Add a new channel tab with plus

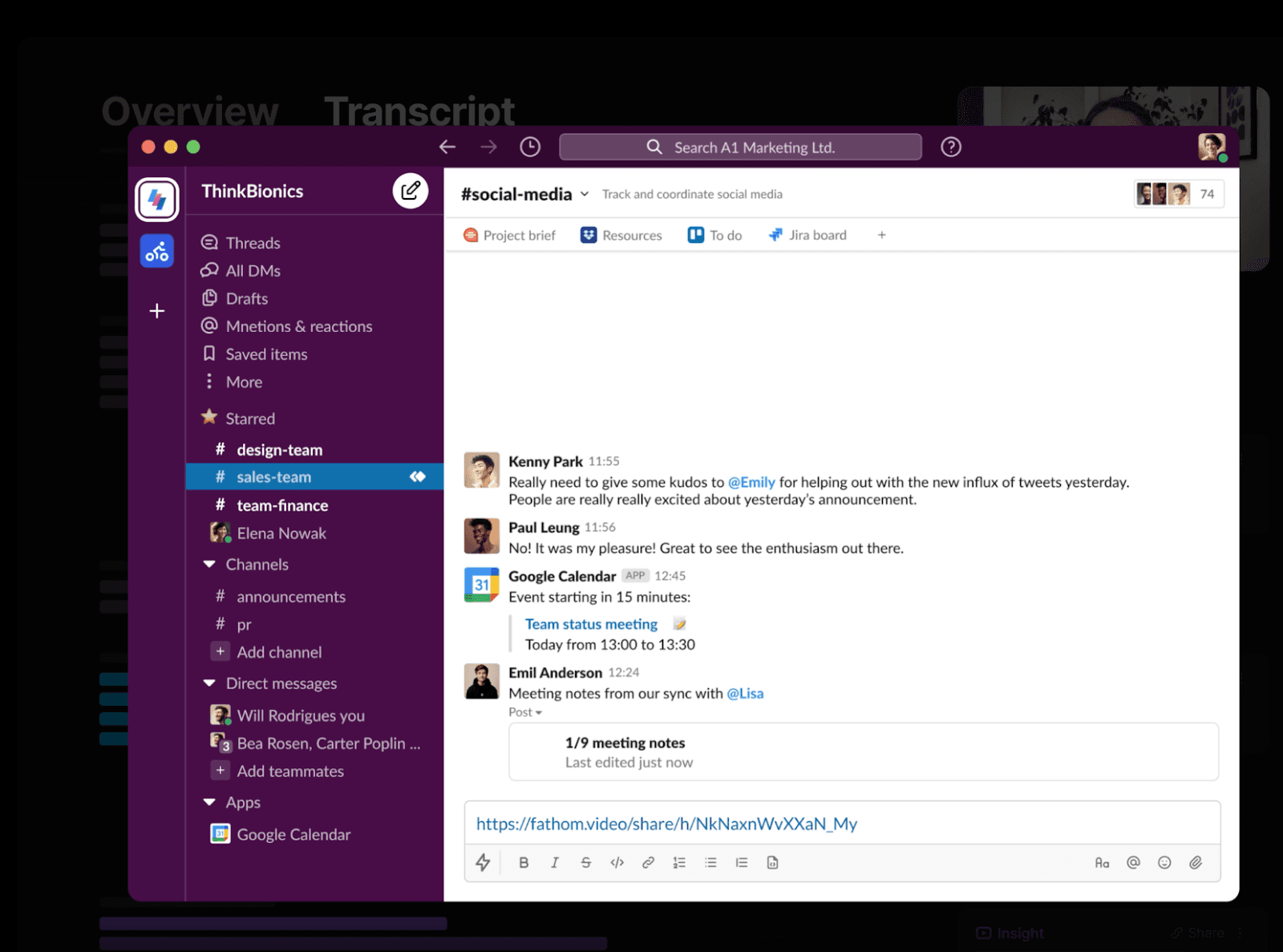pyautogui.click(x=881, y=235)
